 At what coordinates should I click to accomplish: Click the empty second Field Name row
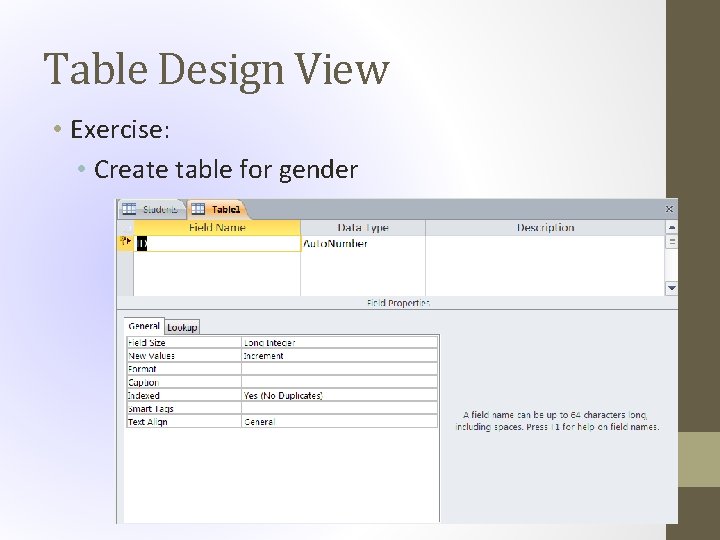click(x=218, y=259)
